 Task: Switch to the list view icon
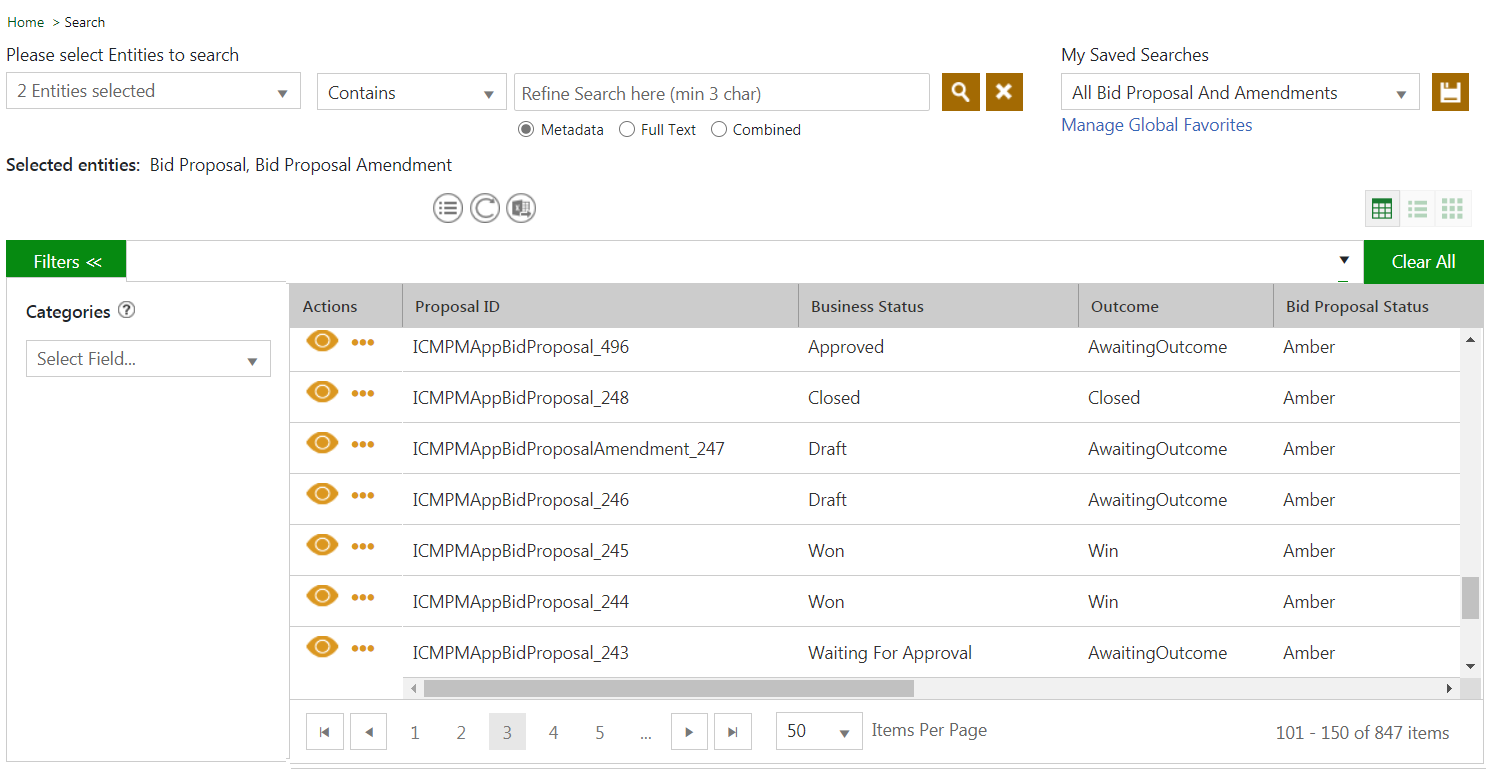click(x=1417, y=208)
